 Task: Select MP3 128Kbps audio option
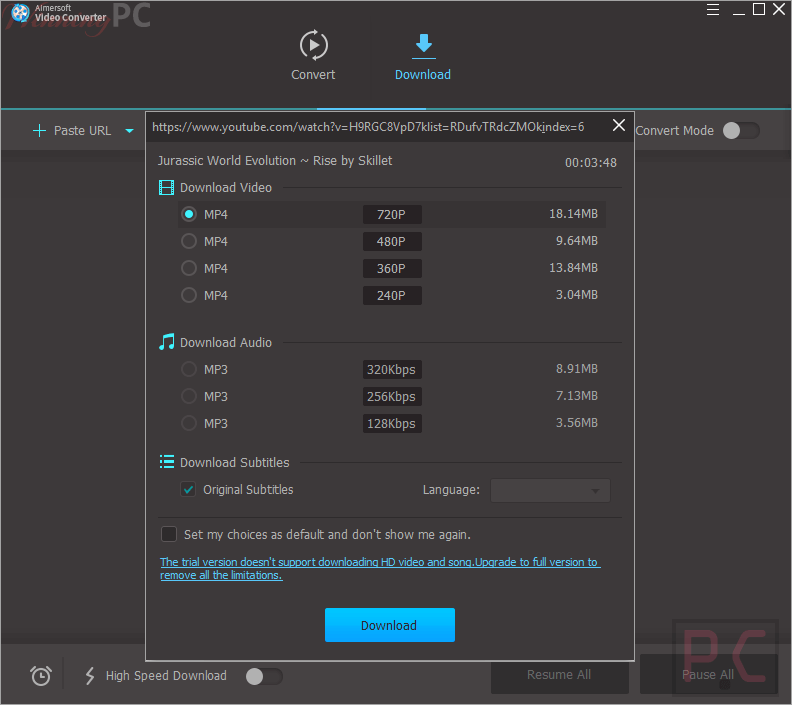pyautogui.click(x=189, y=423)
